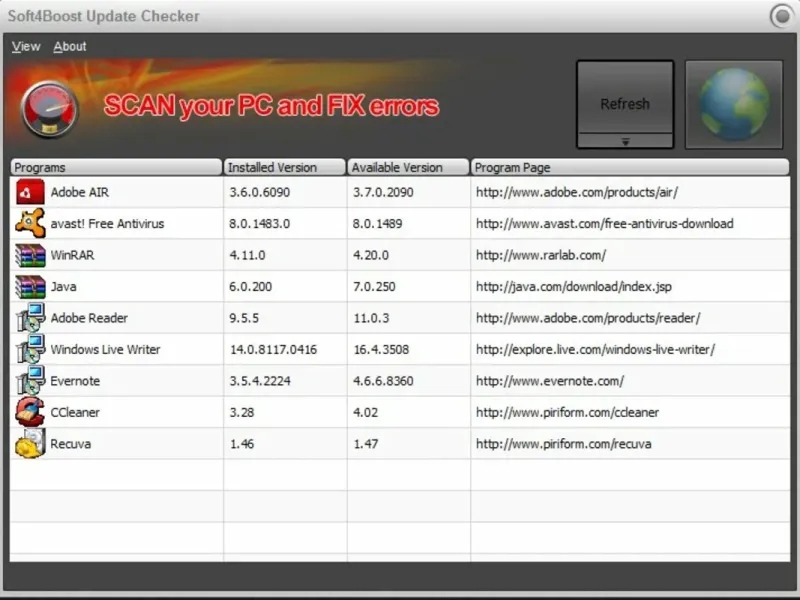This screenshot has width=800, height=600.
Task: Click available version 11.0.3
Action: click(371, 318)
